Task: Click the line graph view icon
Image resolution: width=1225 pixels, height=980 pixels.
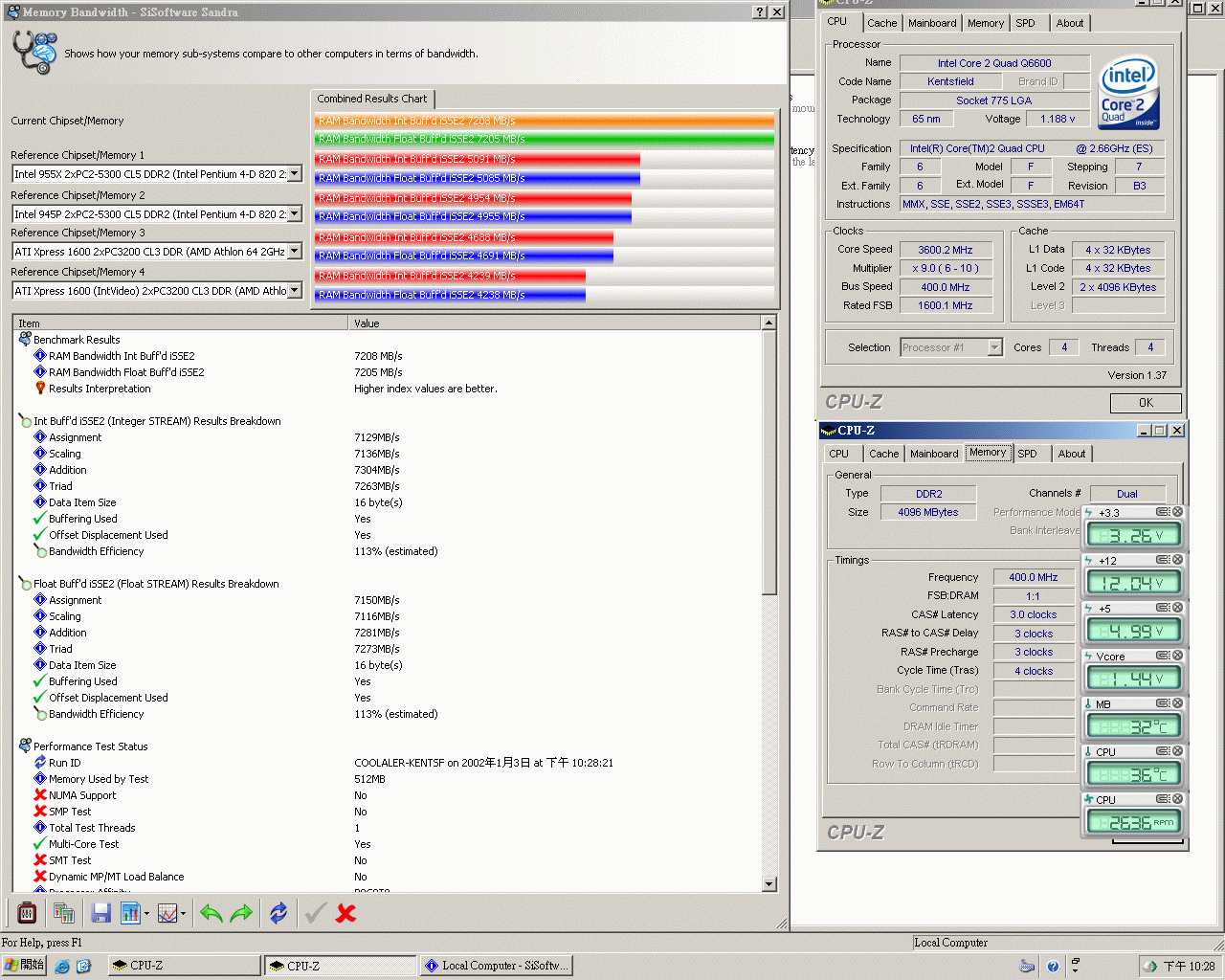Action: coord(167,913)
